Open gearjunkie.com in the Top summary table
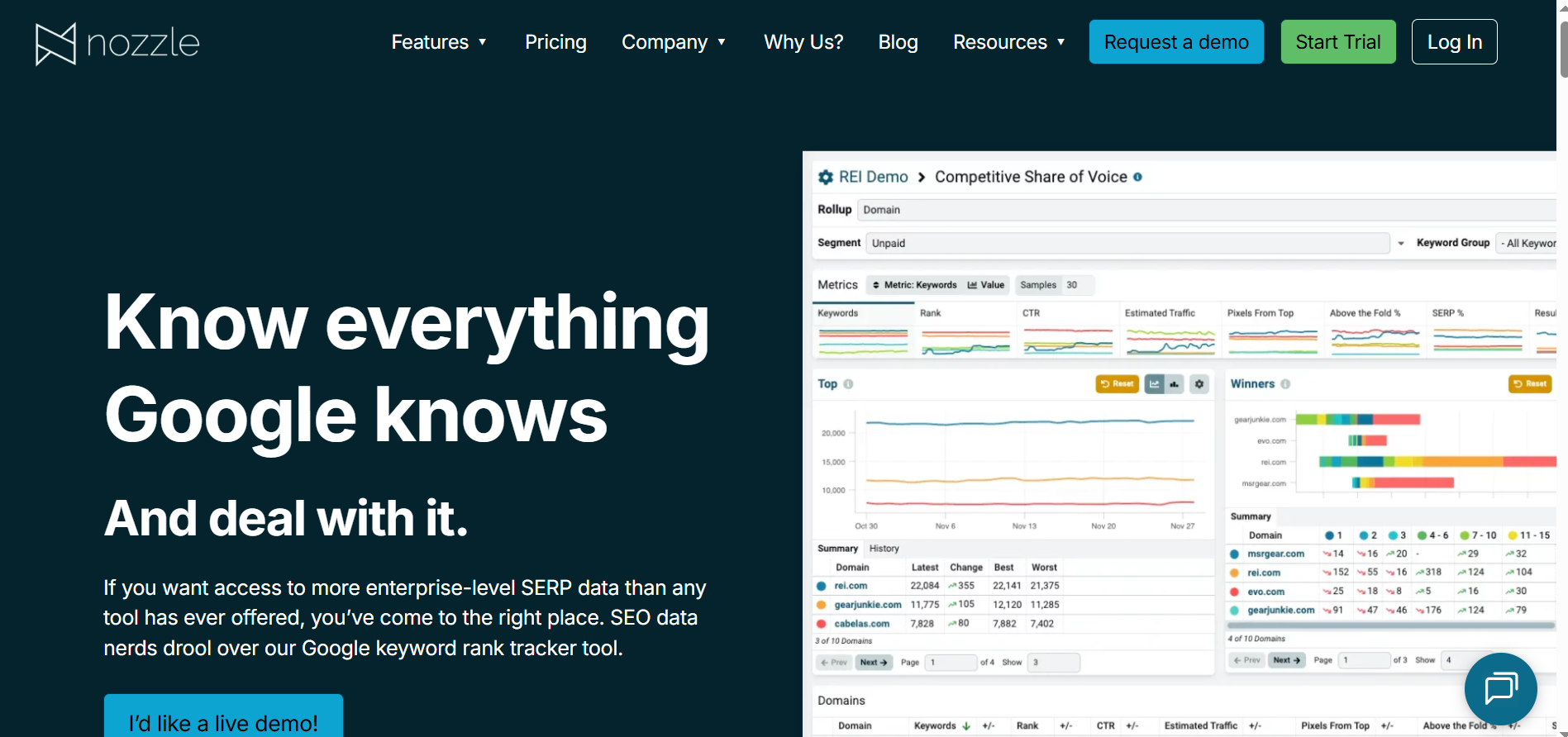 pos(867,605)
